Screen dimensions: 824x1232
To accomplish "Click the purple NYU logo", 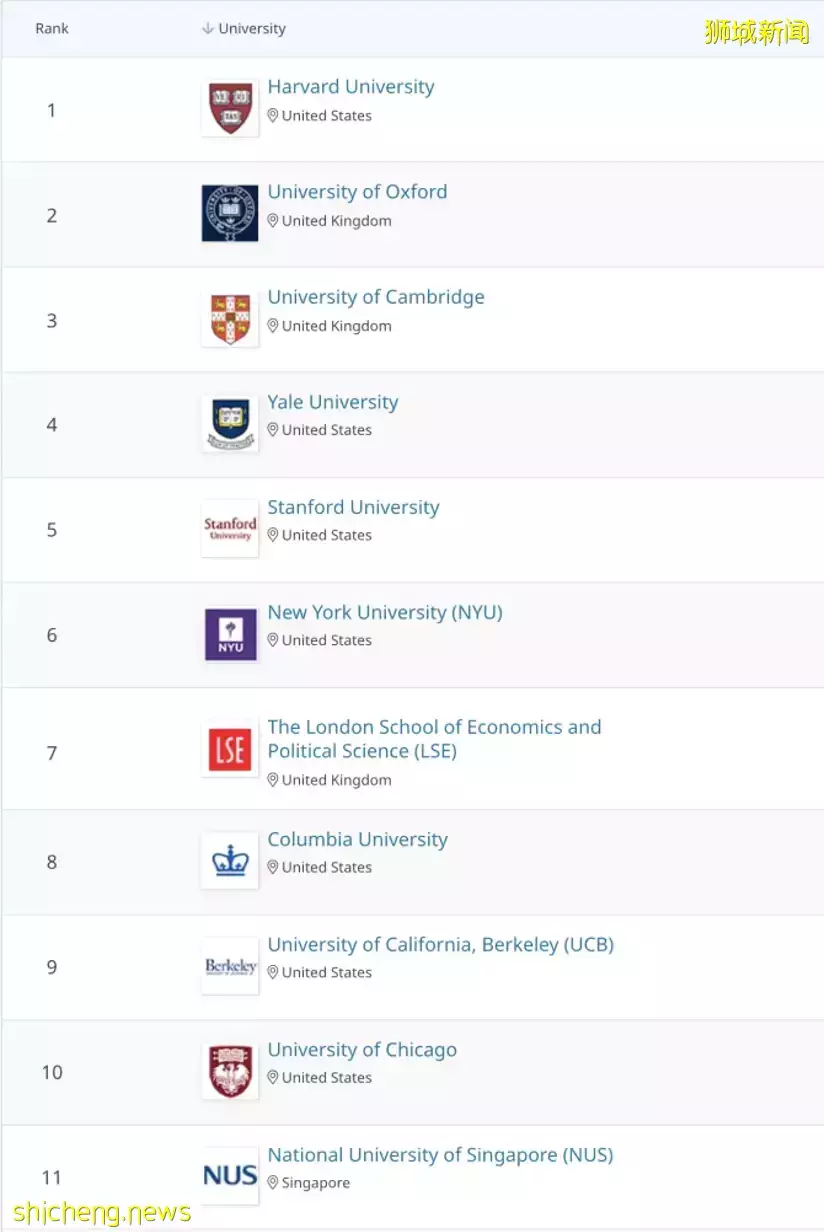I will 230,635.
